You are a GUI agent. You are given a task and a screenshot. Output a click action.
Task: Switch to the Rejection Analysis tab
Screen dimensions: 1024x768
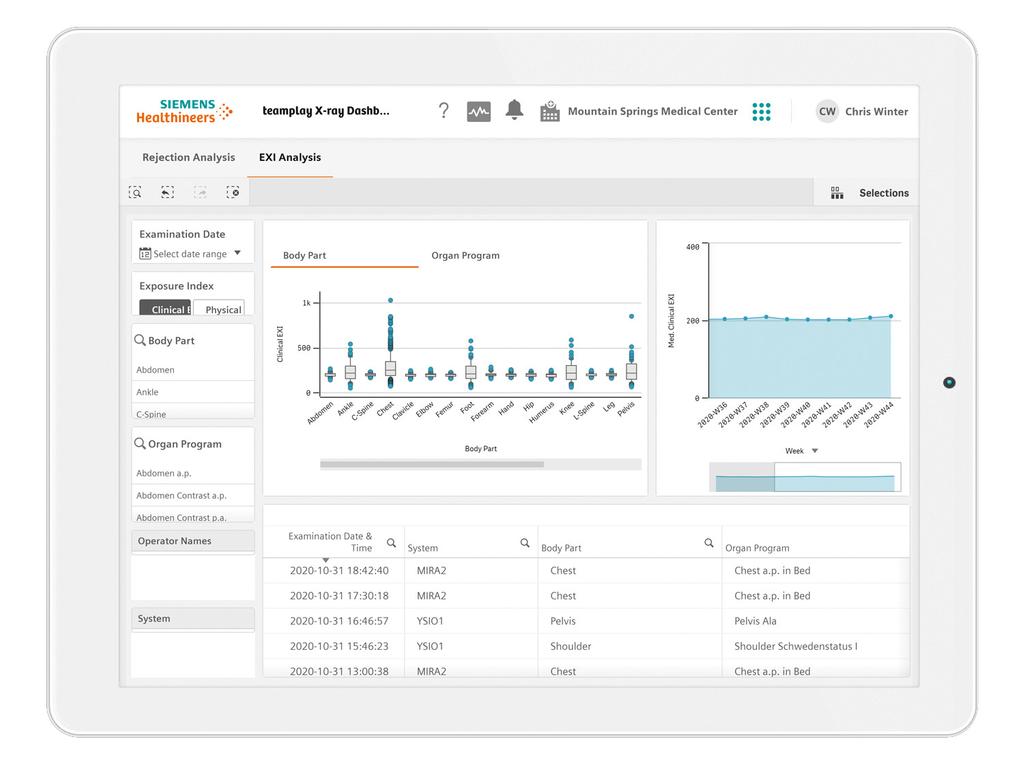coord(188,157)
